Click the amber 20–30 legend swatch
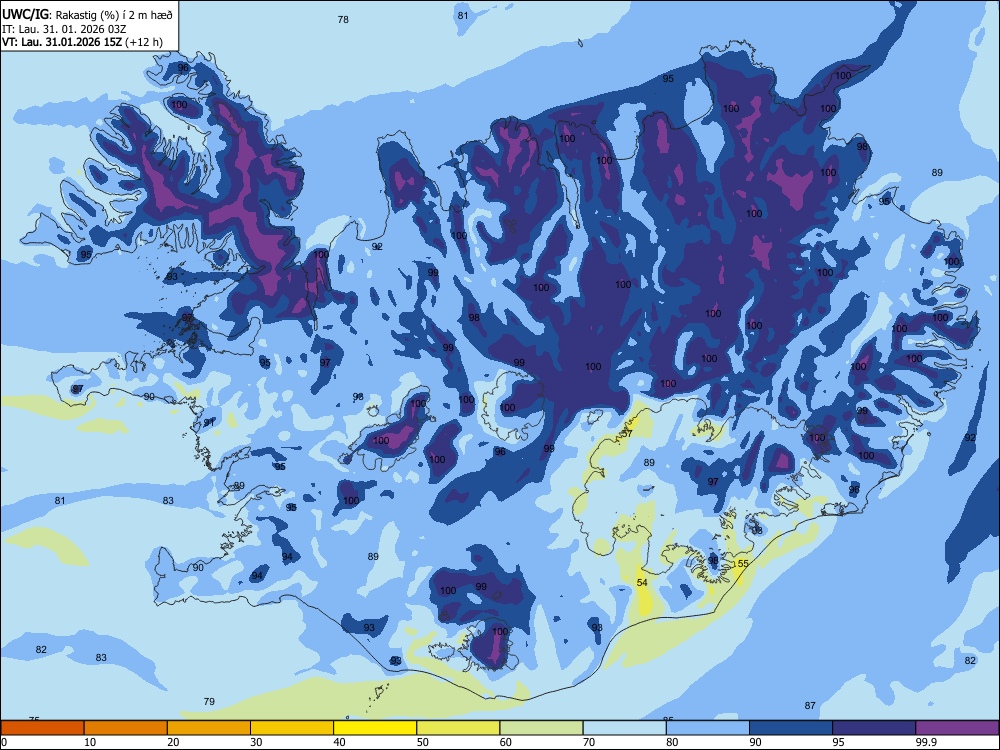This screenshot has height=750, width=1000. pos(209,728)
